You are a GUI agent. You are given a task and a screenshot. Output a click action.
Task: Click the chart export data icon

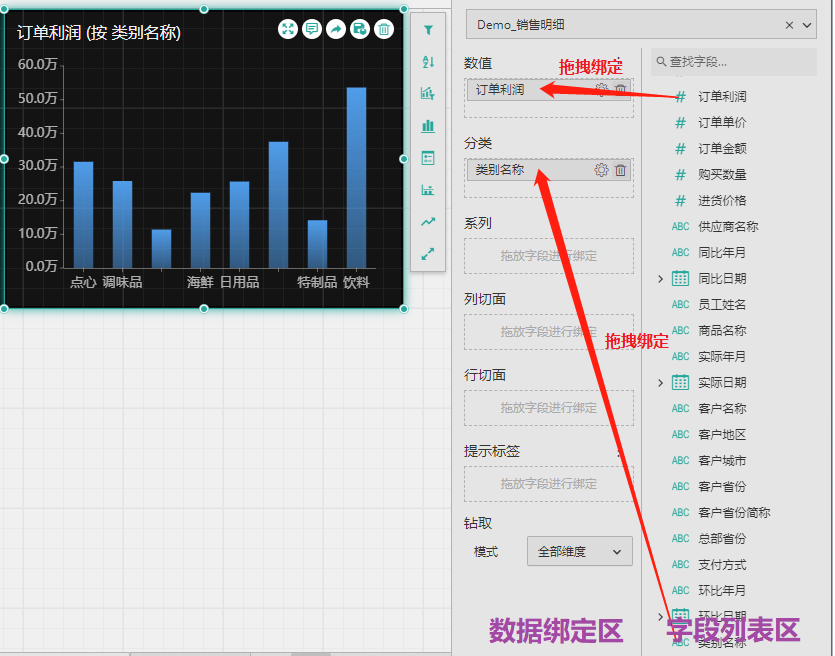click(x=359, y=29)
